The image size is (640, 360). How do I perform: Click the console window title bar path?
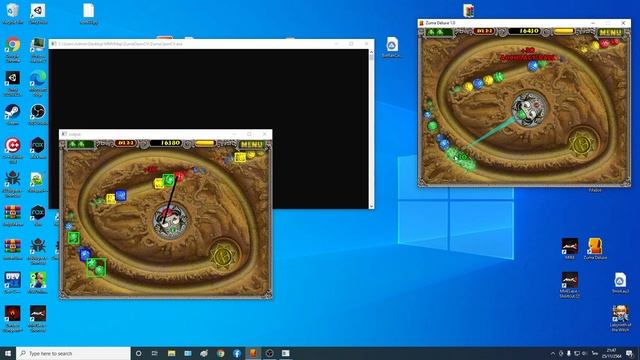point(120,44)
